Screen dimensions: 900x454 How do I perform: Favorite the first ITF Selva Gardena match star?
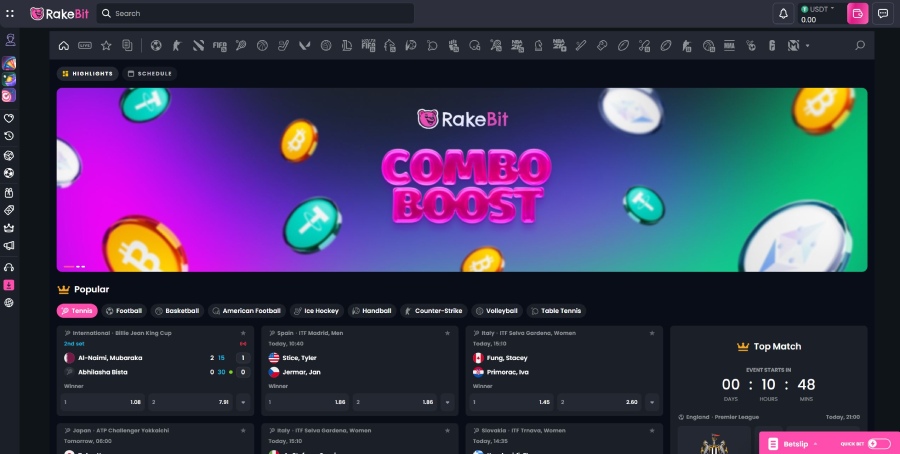652,333
